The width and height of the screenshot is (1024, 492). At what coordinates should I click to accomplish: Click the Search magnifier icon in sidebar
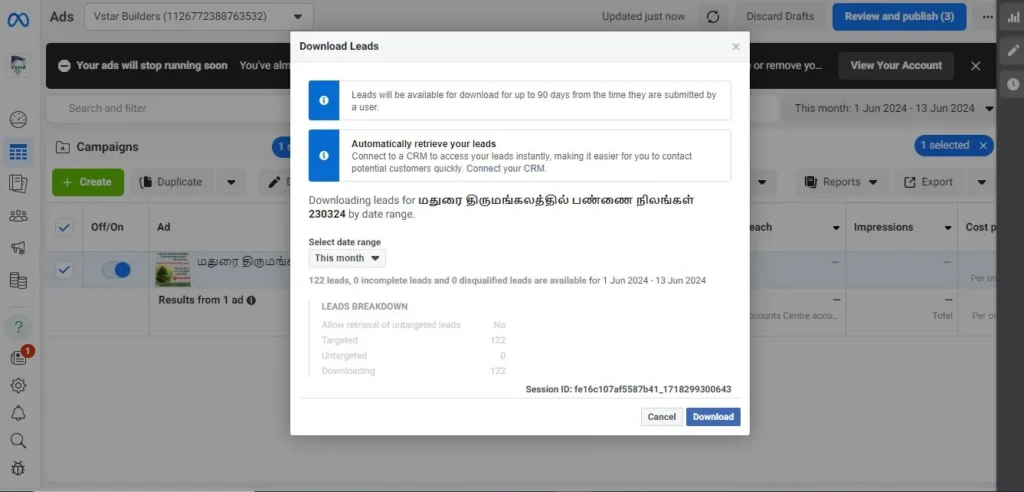(x=18, y=440)
